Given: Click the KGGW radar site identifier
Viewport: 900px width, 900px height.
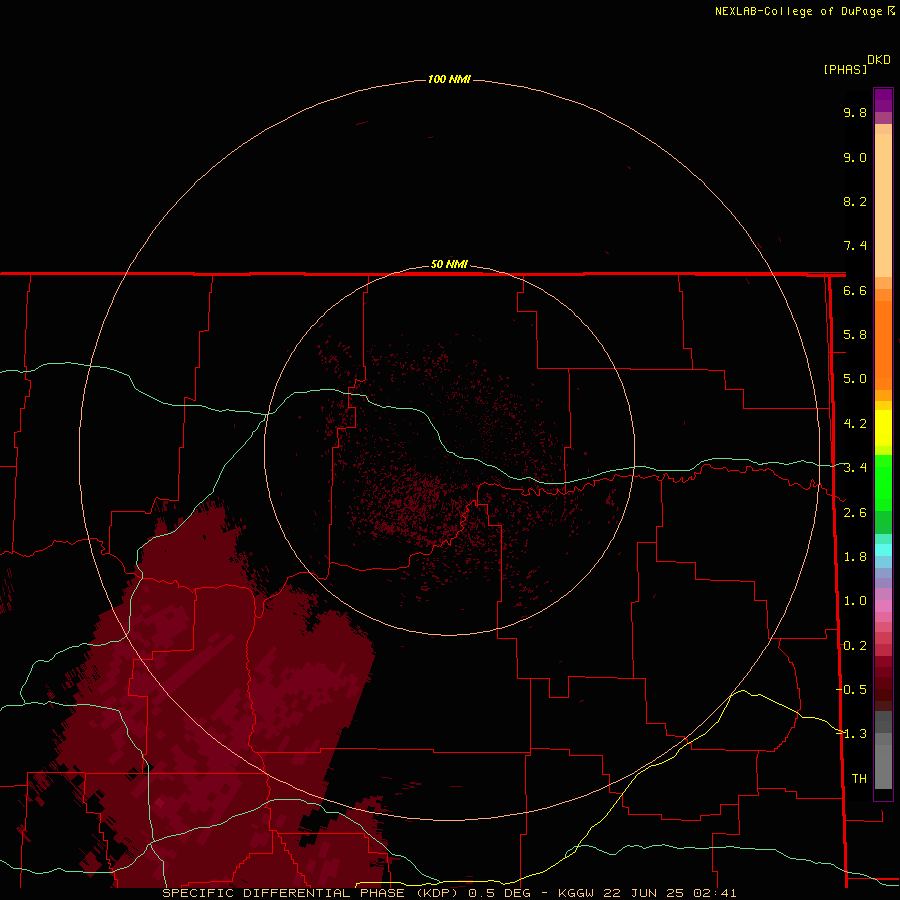Looking at the screenshot, I should point(577,893).
